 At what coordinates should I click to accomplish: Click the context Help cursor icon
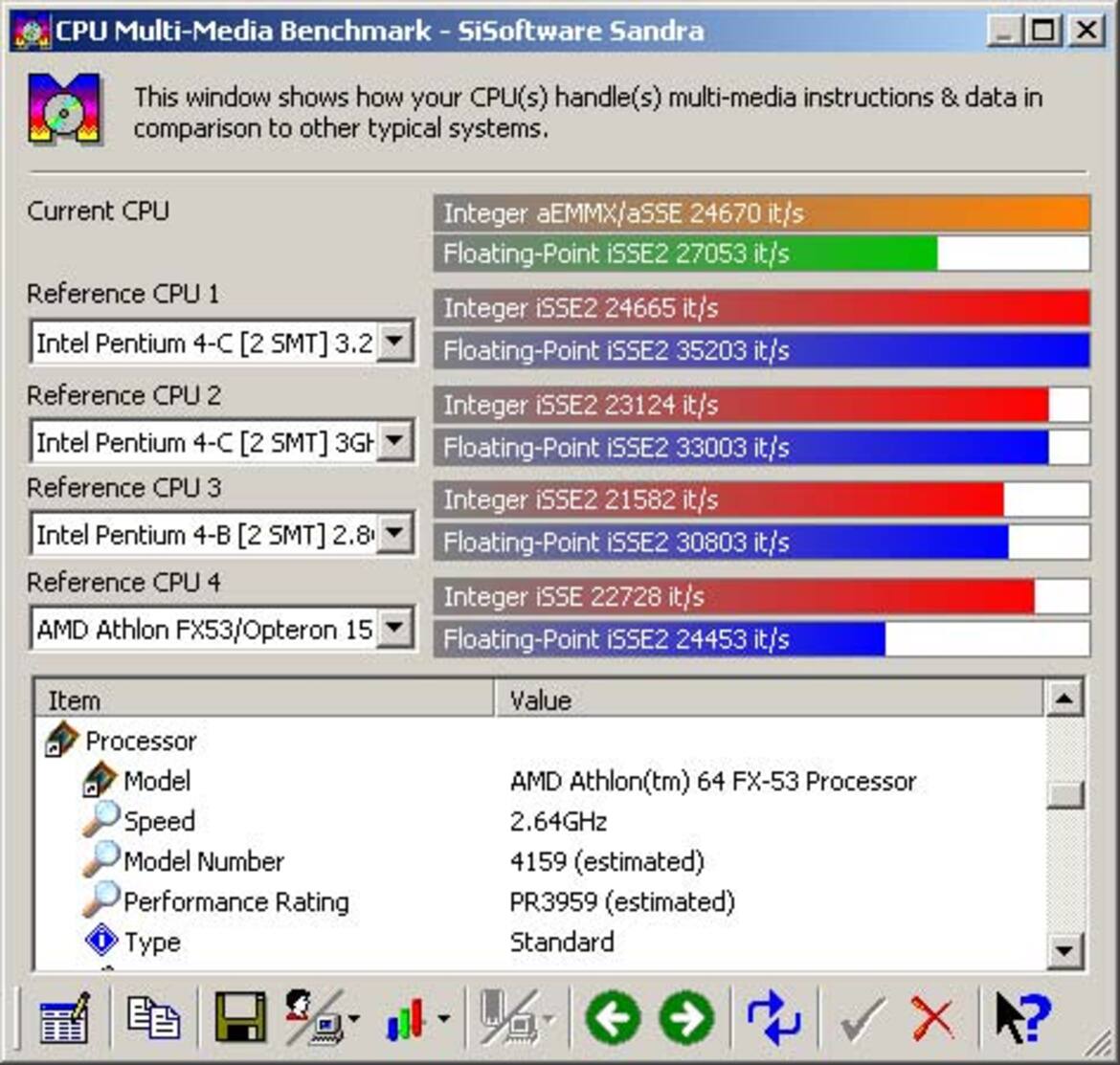tap(1023, 1017)
